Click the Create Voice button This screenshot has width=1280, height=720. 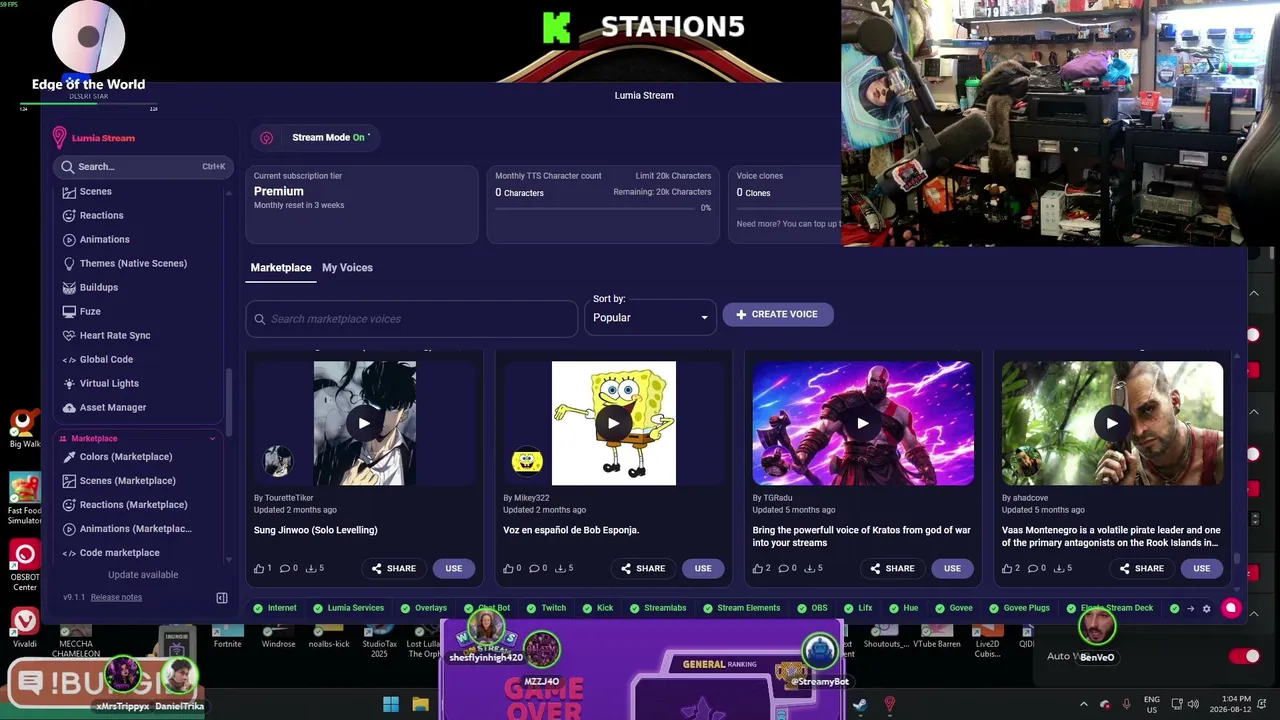(778, 314)
